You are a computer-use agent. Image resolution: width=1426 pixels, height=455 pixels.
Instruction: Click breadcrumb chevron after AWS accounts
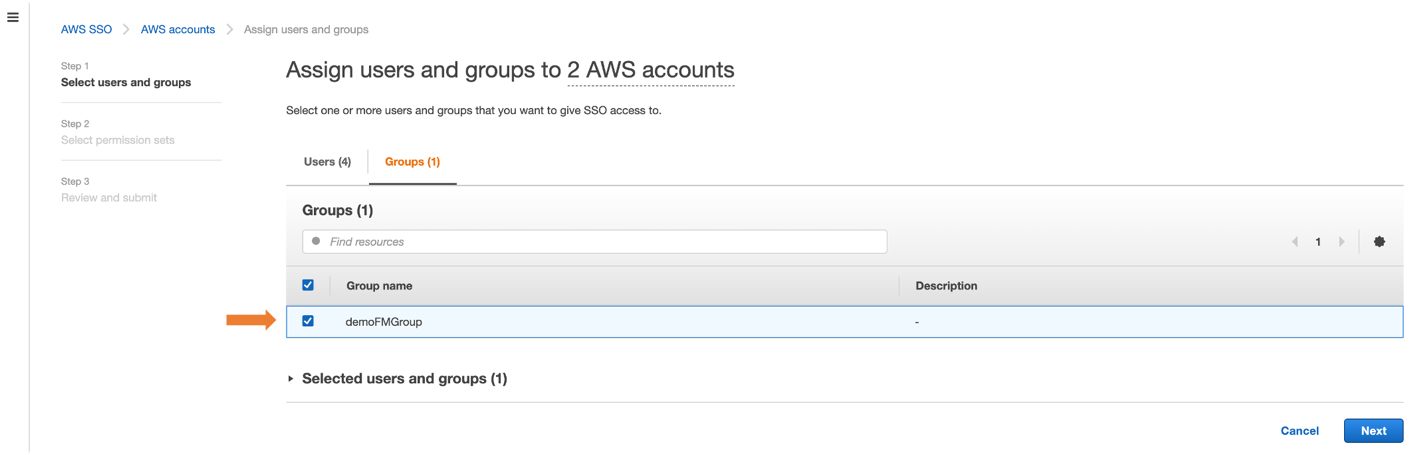coord(230,30)
